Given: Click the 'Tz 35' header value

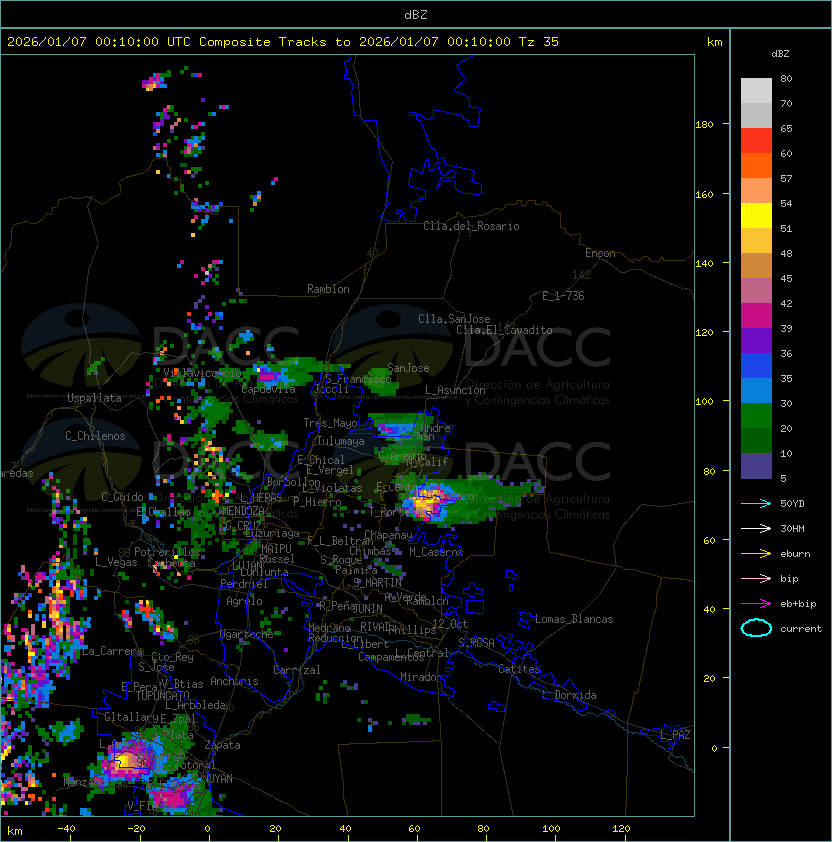Looking at the screenshot, I should pos(539,42).
